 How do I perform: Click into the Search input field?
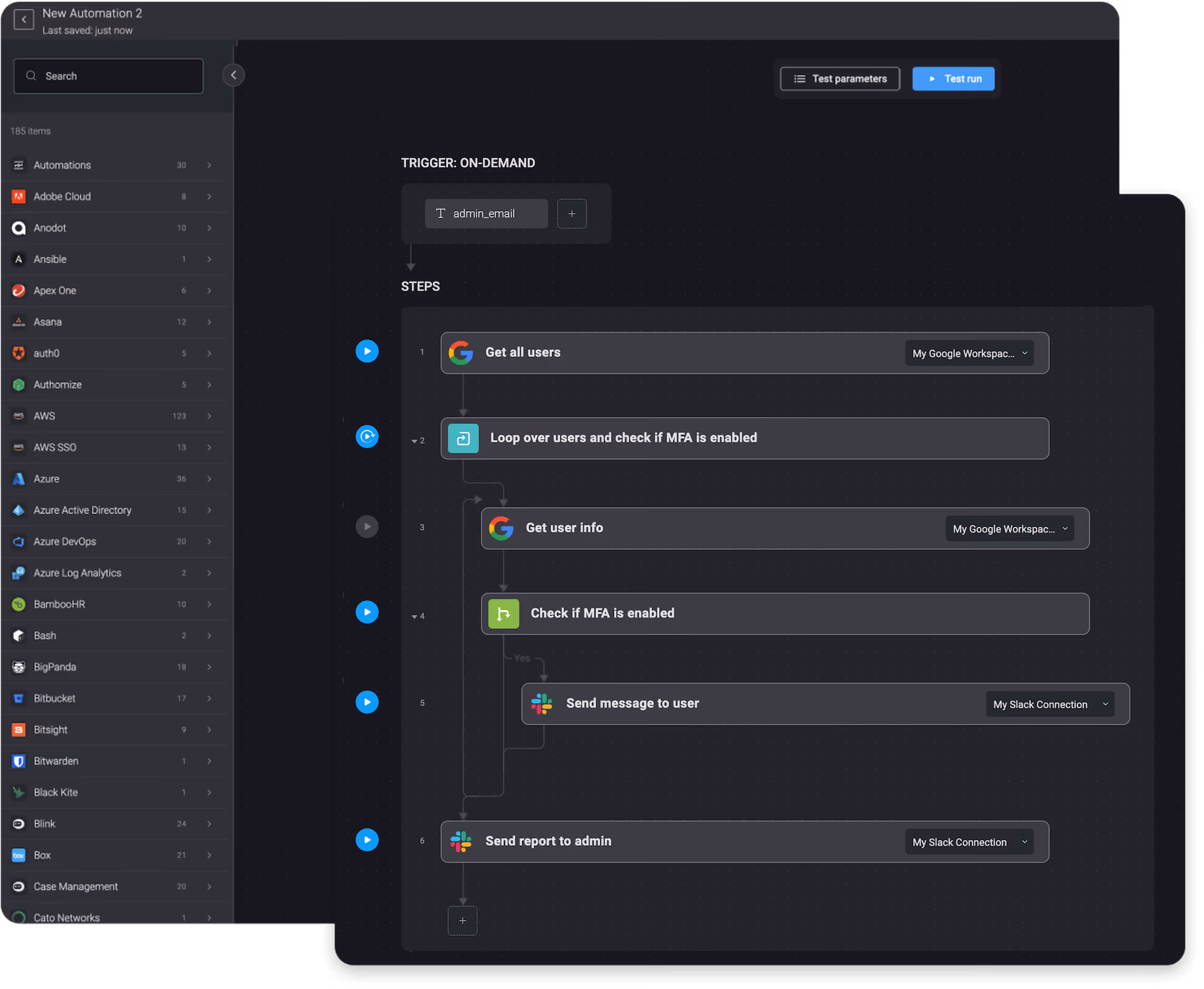coord(108,76)
